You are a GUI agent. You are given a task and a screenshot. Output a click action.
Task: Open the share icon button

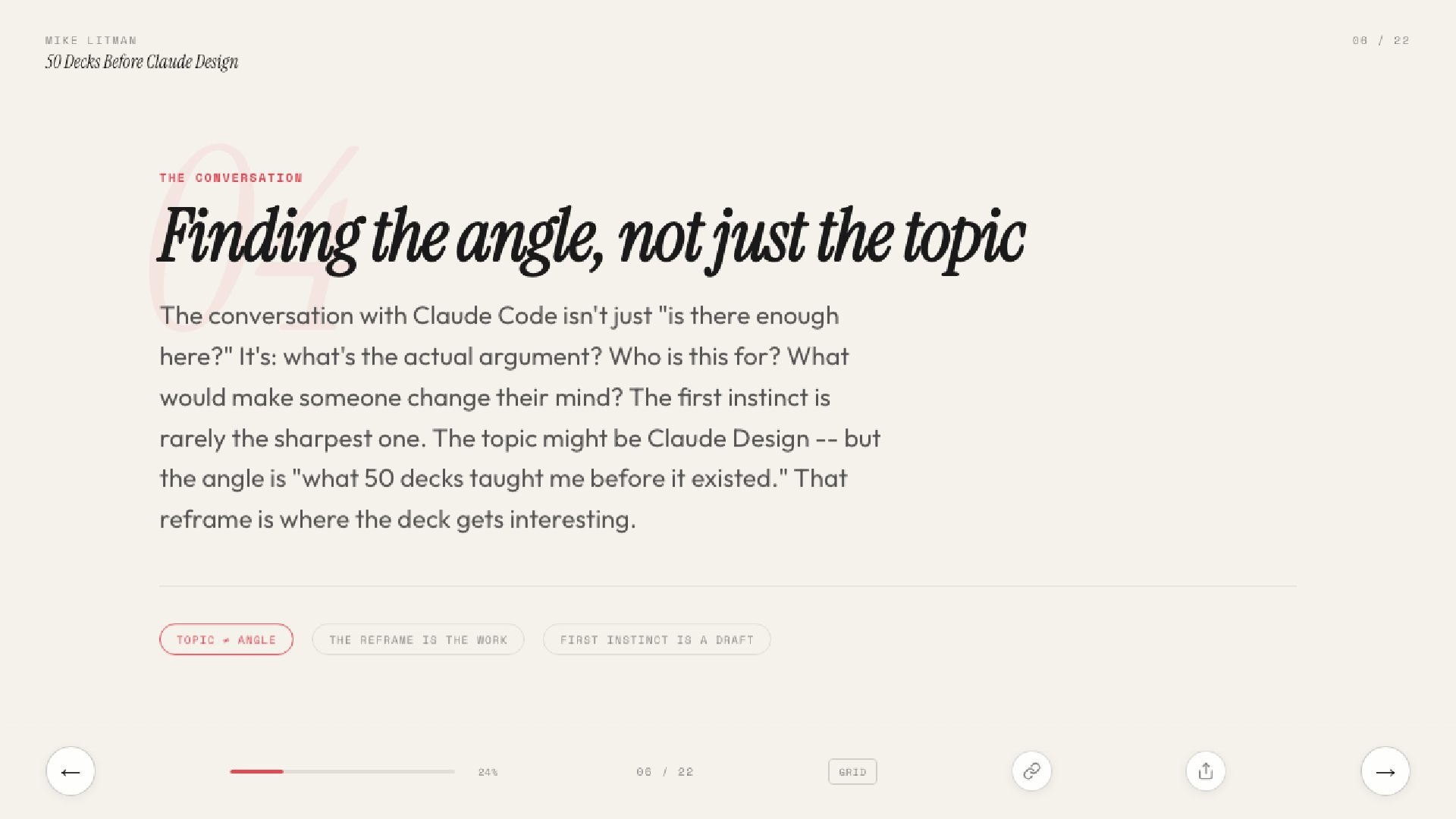point(1205,771)
